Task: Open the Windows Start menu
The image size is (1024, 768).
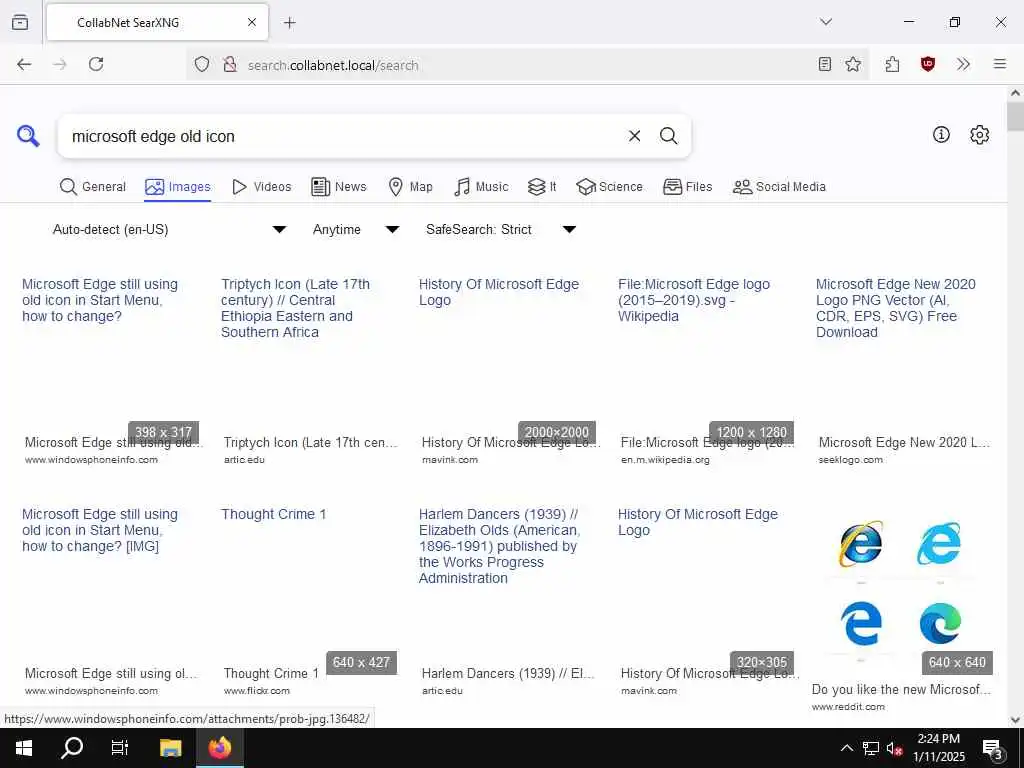Action: pyautogui.click(x=24, y=748)
